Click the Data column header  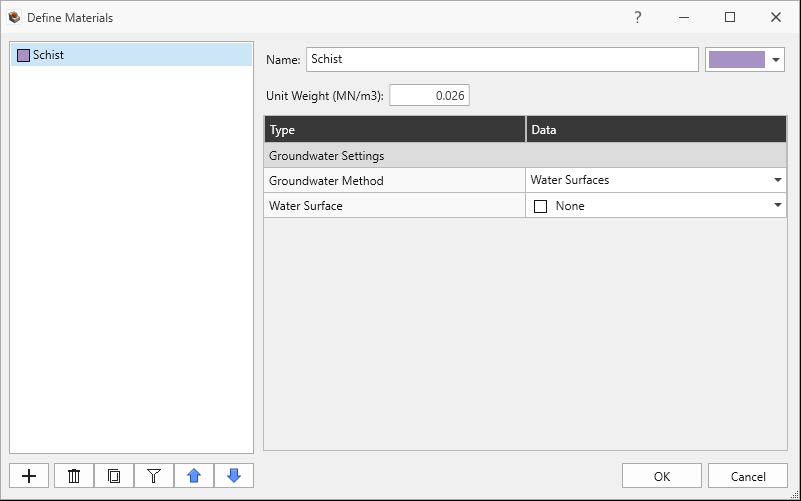(x=656, y=130)
